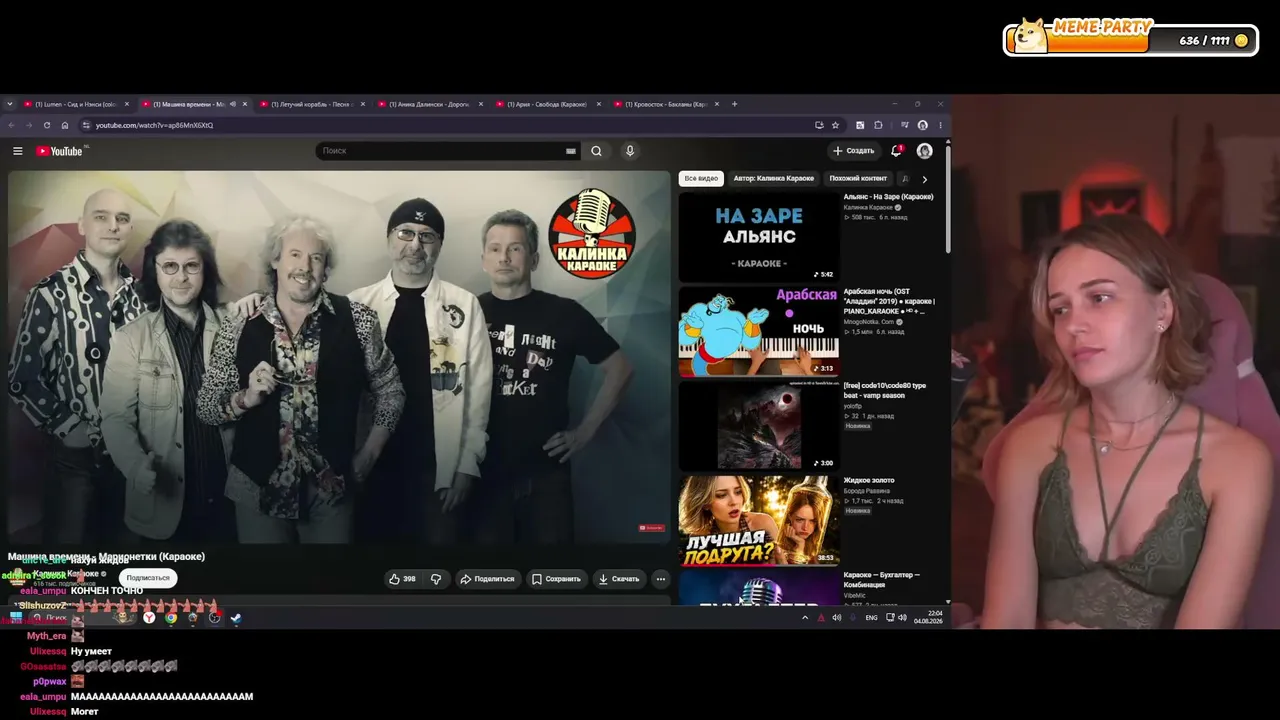
Task: Click the Поделиться share button
Action: click(487, 579)
